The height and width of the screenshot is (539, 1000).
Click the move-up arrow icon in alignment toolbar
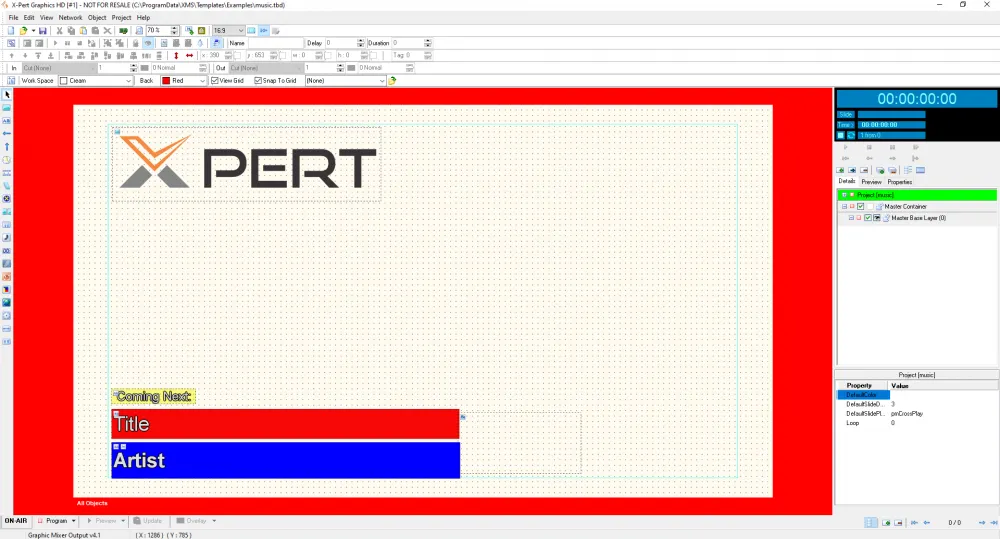[x=11, y=55]
